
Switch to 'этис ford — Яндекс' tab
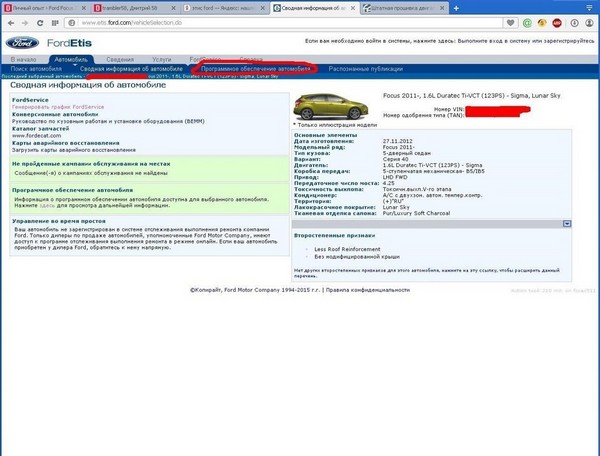pos(224,8)
